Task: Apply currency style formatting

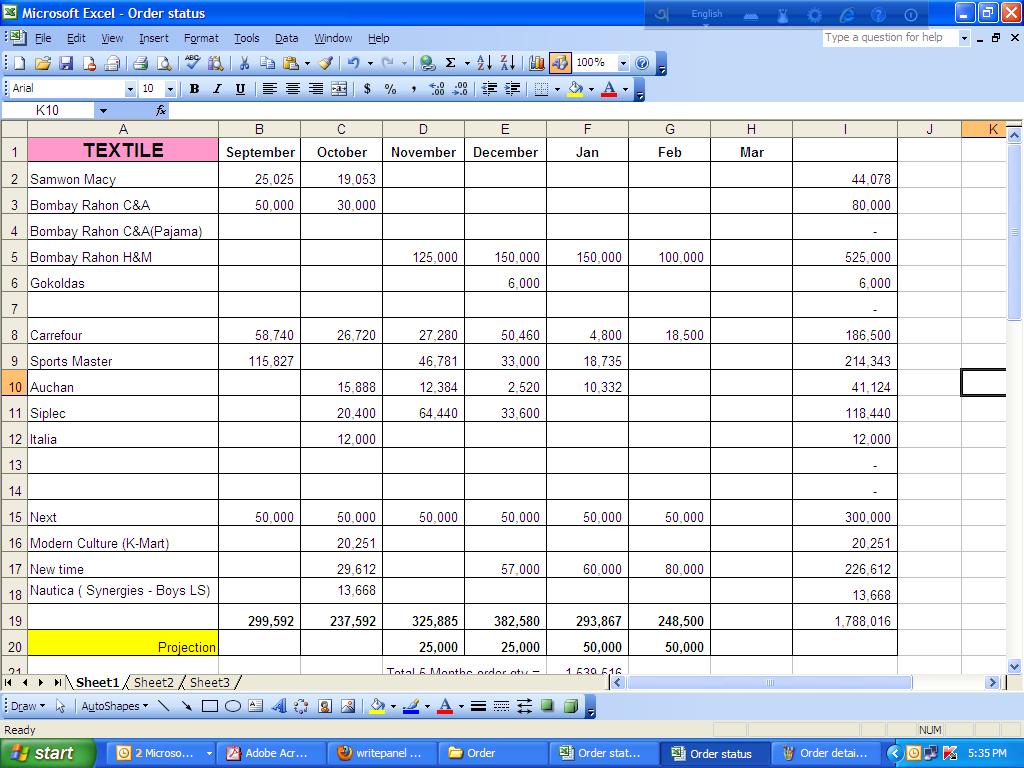Action: (368, 89)
